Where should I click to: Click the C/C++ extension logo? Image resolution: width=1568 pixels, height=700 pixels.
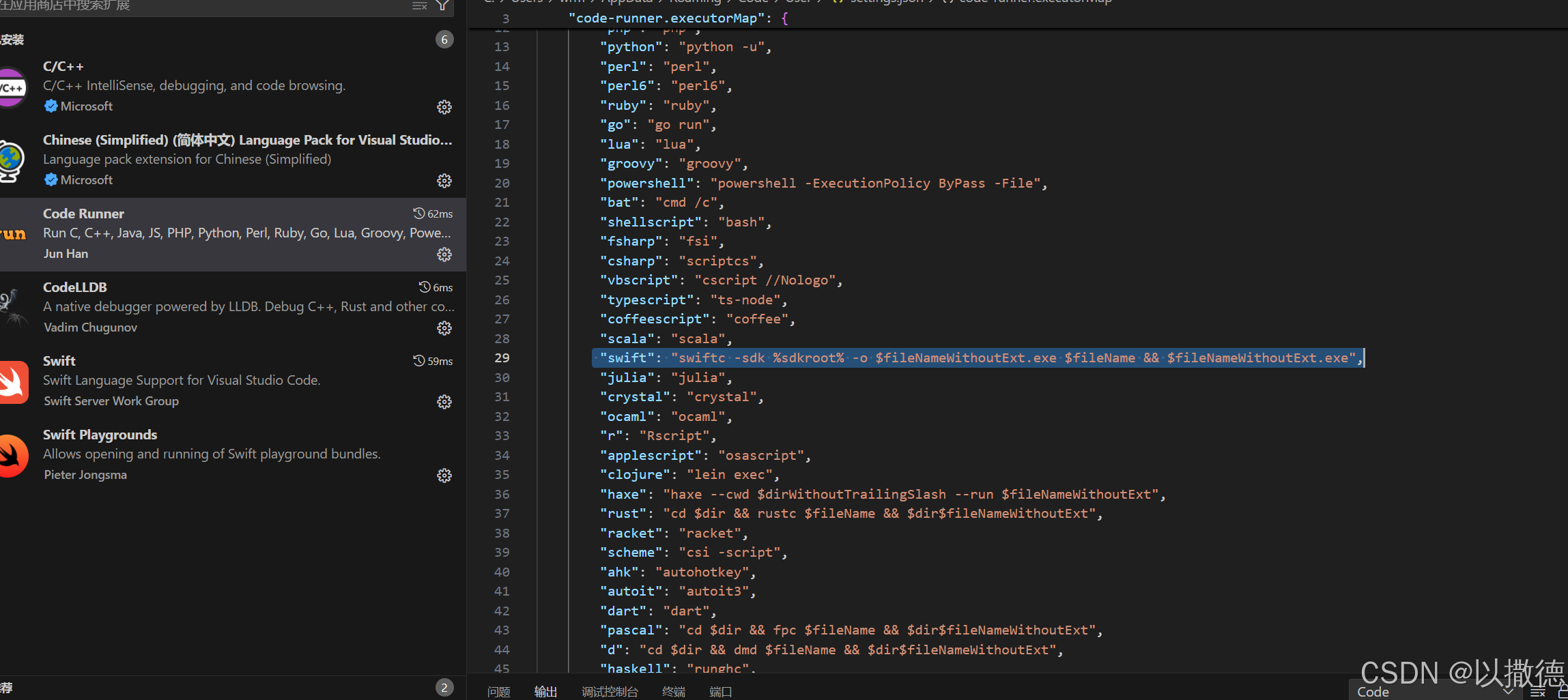click(x=12, y=87)
